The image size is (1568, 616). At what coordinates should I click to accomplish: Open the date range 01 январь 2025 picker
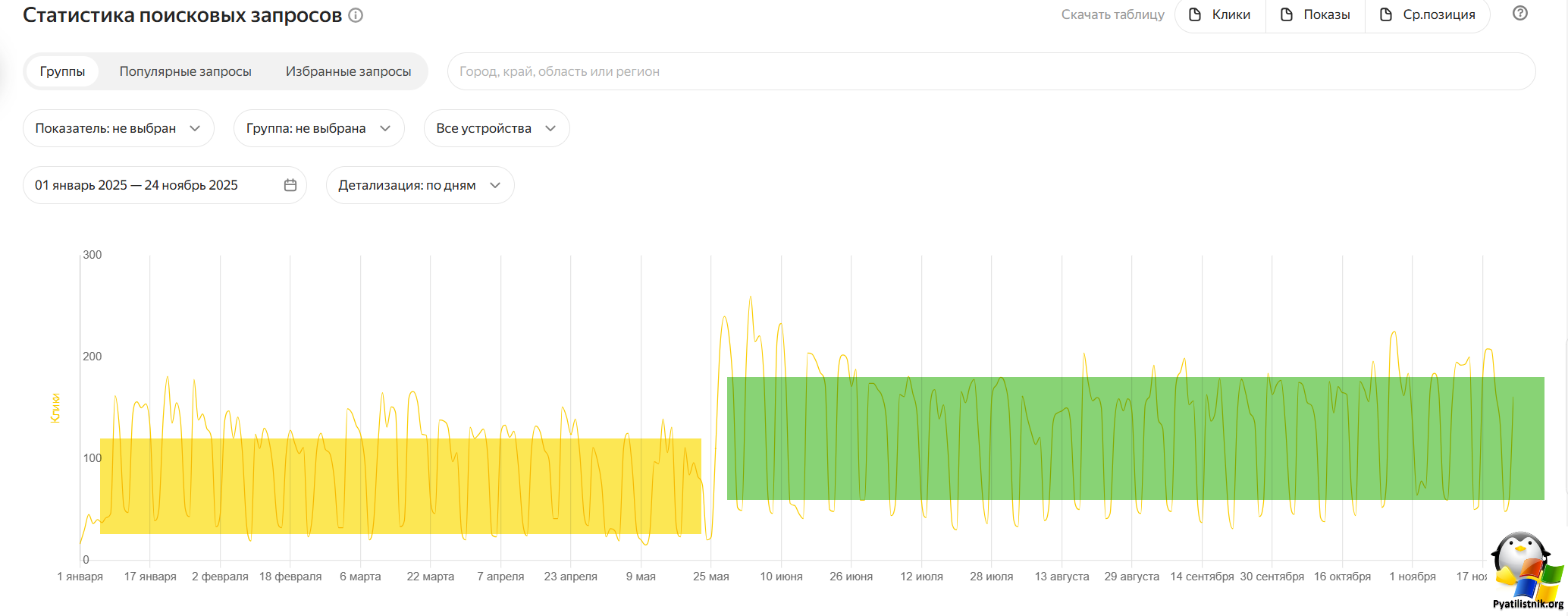(x=136, y=185)
